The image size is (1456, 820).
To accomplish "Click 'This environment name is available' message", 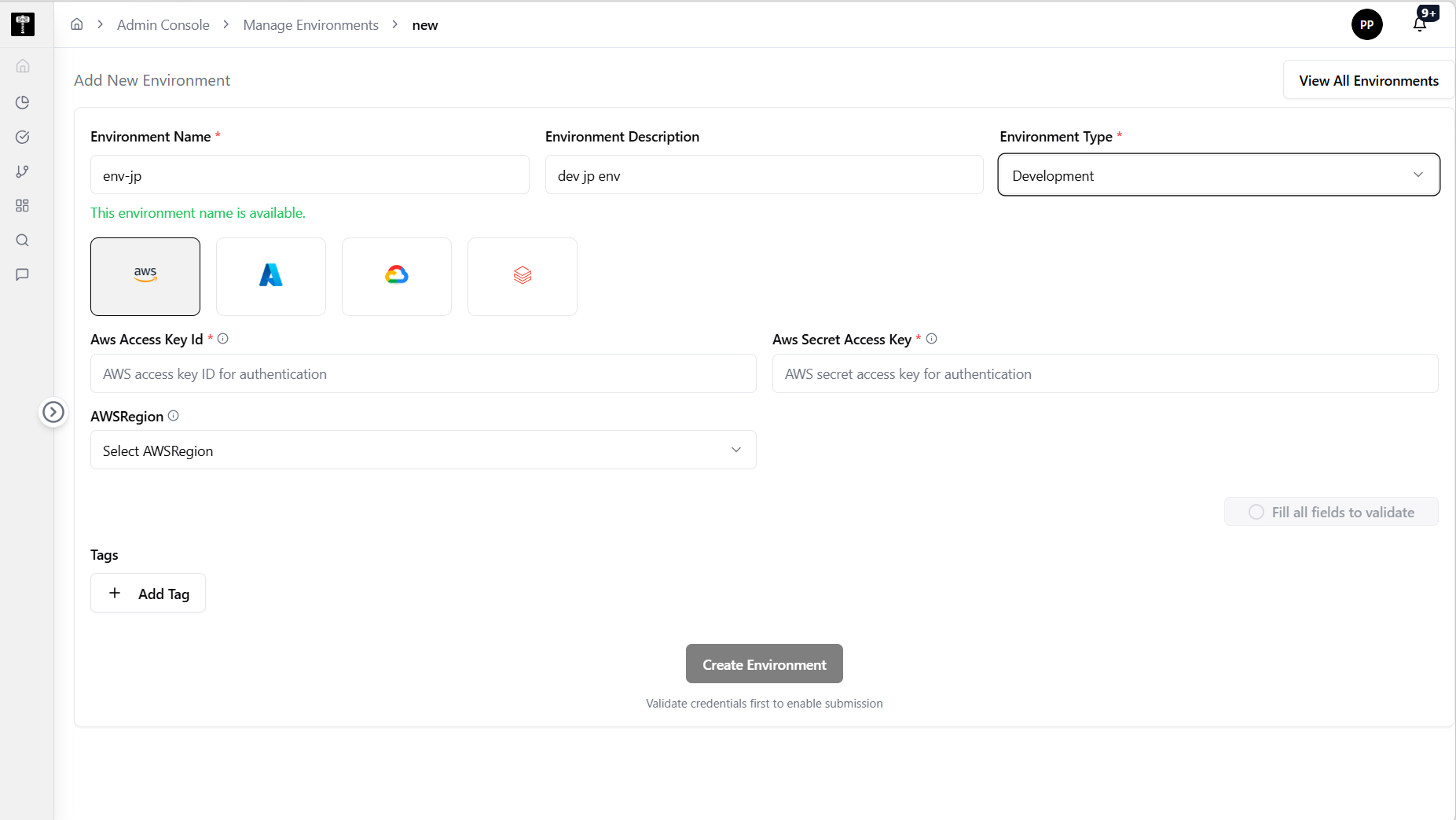I will click(198, 213).
